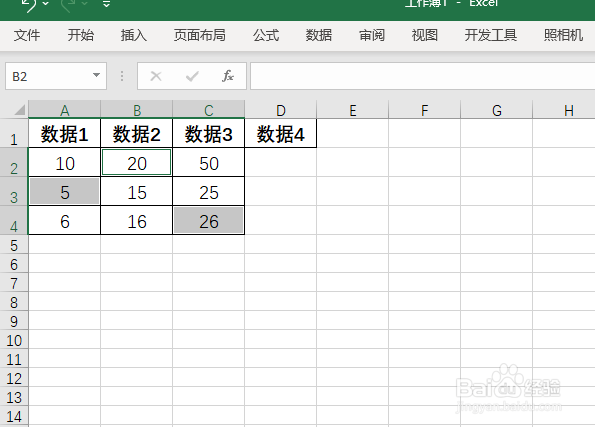The image size is (595, 427).
Task: Click the Undo arrow icon
Action: (x=29, y=5)
